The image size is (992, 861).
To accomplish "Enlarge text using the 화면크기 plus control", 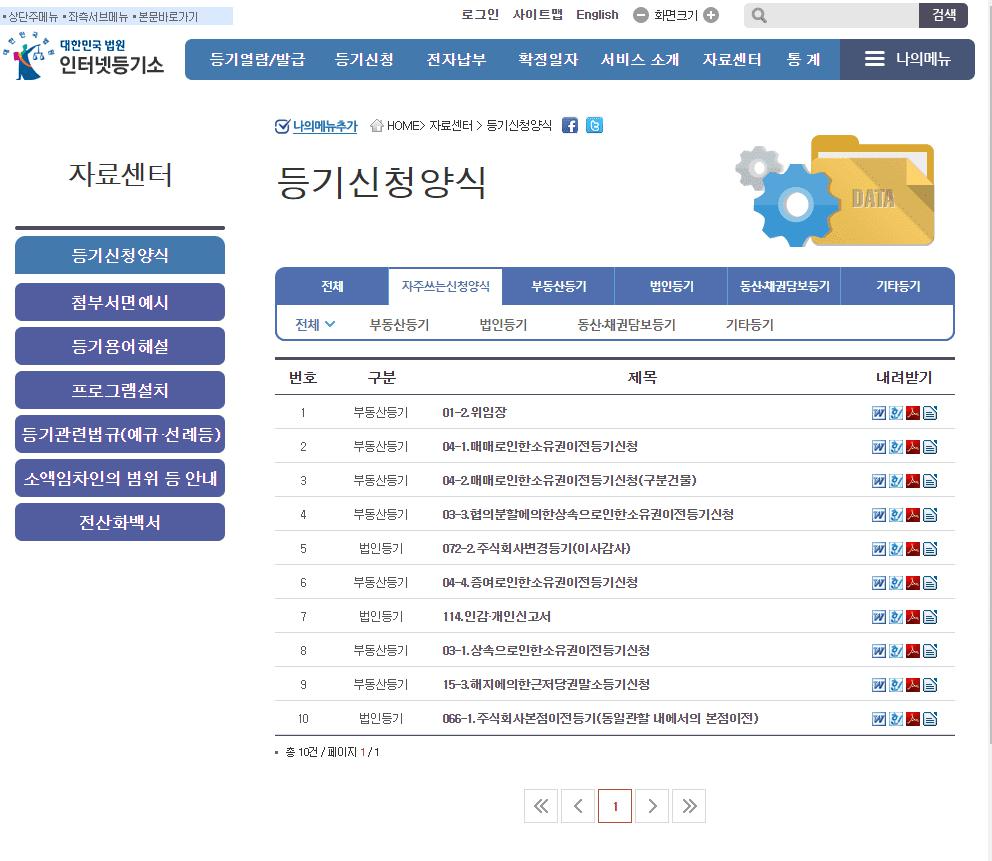I will (x=710, y=15).
